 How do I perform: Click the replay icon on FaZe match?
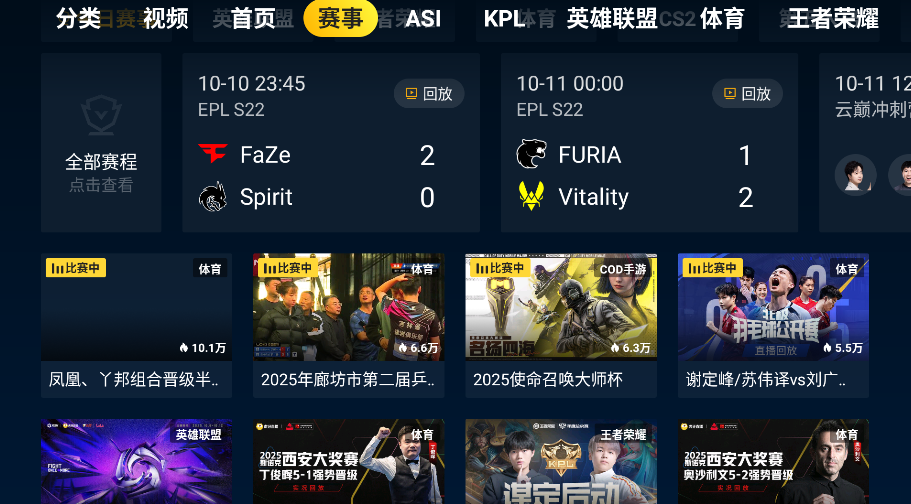point(411,93)
